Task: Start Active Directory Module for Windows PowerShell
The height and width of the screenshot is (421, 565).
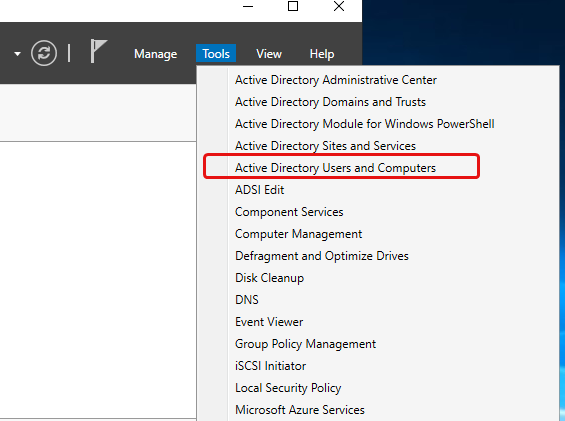Action: coord(365,124)
